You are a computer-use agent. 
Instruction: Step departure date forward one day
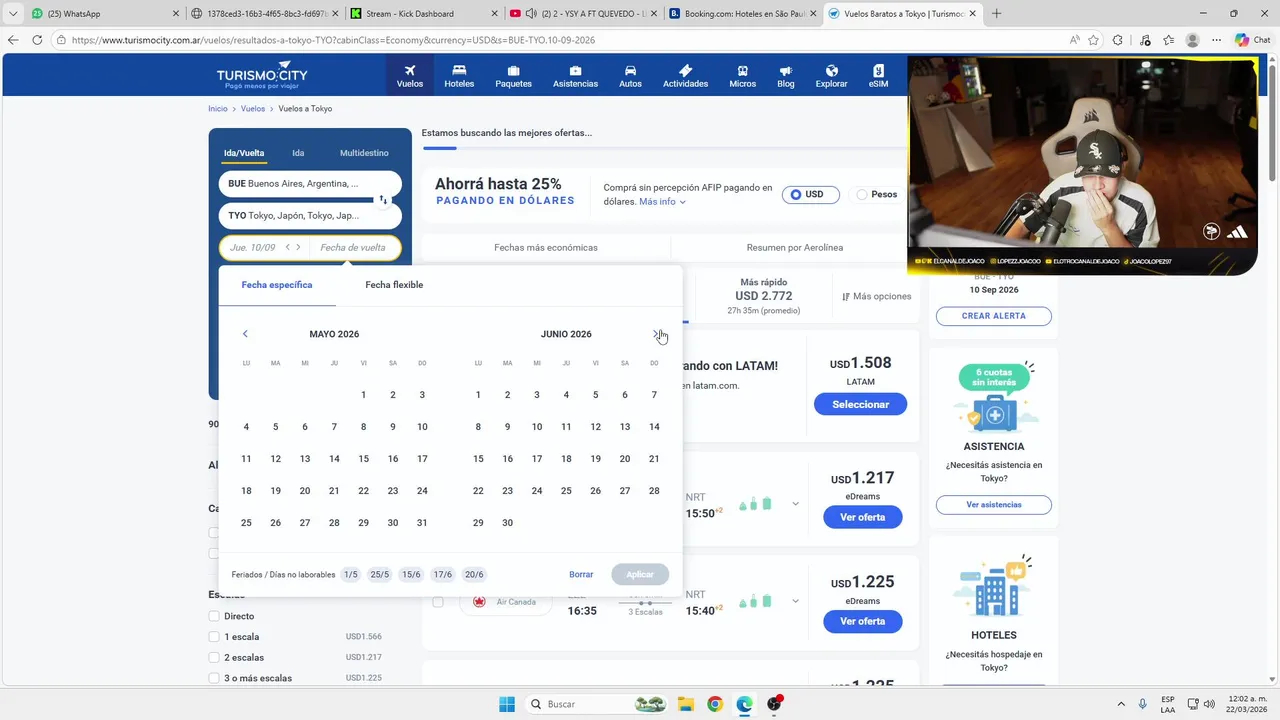tap(298, 247)
